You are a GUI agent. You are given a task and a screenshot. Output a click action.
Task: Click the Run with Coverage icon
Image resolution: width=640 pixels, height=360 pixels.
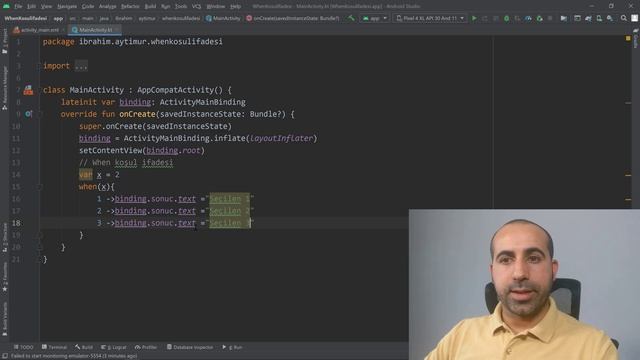[x=517, y=18]
